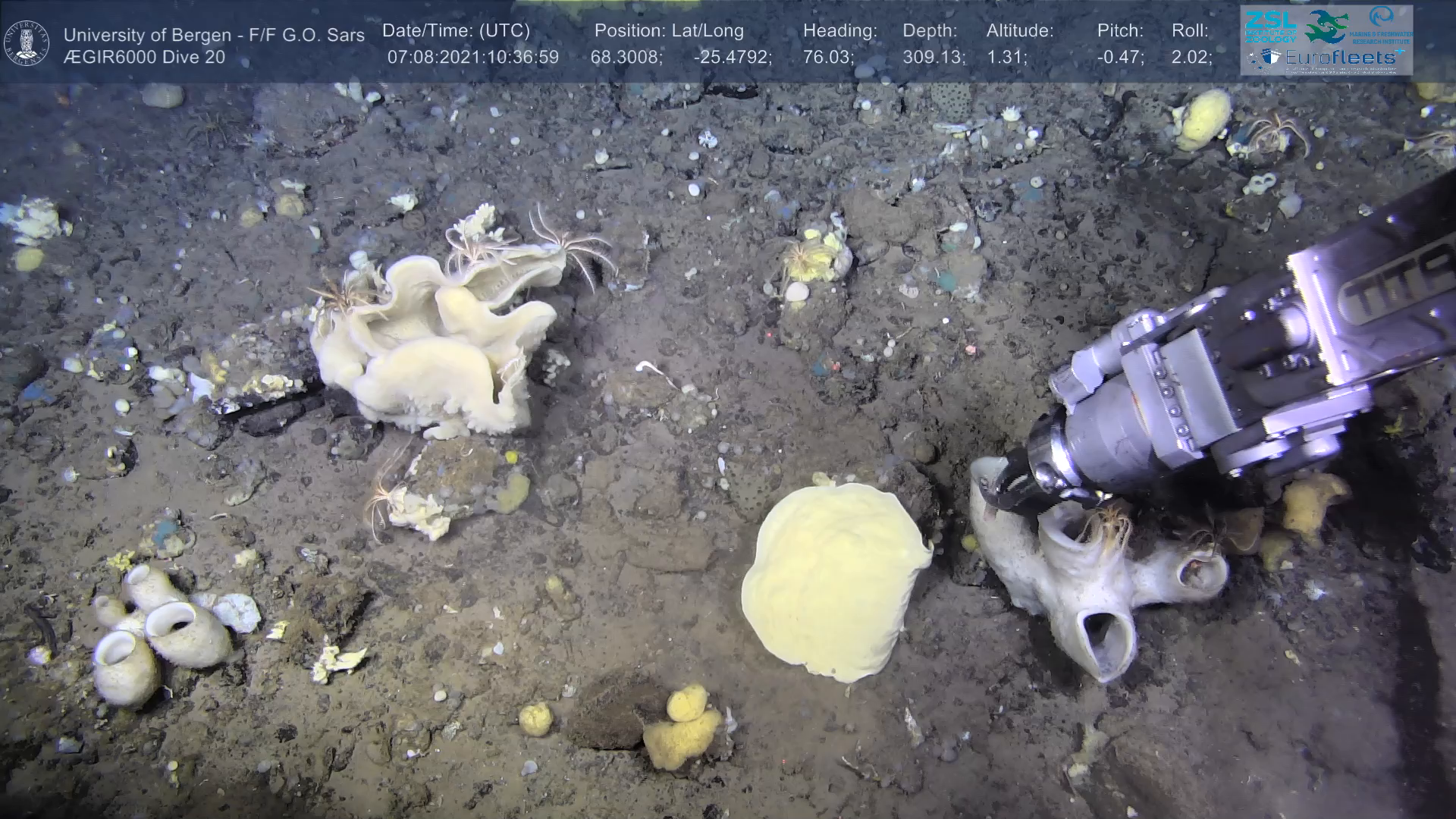Click the Roll value 2.02
This screenshot has height=819, width=1456.
point(1191,58)
